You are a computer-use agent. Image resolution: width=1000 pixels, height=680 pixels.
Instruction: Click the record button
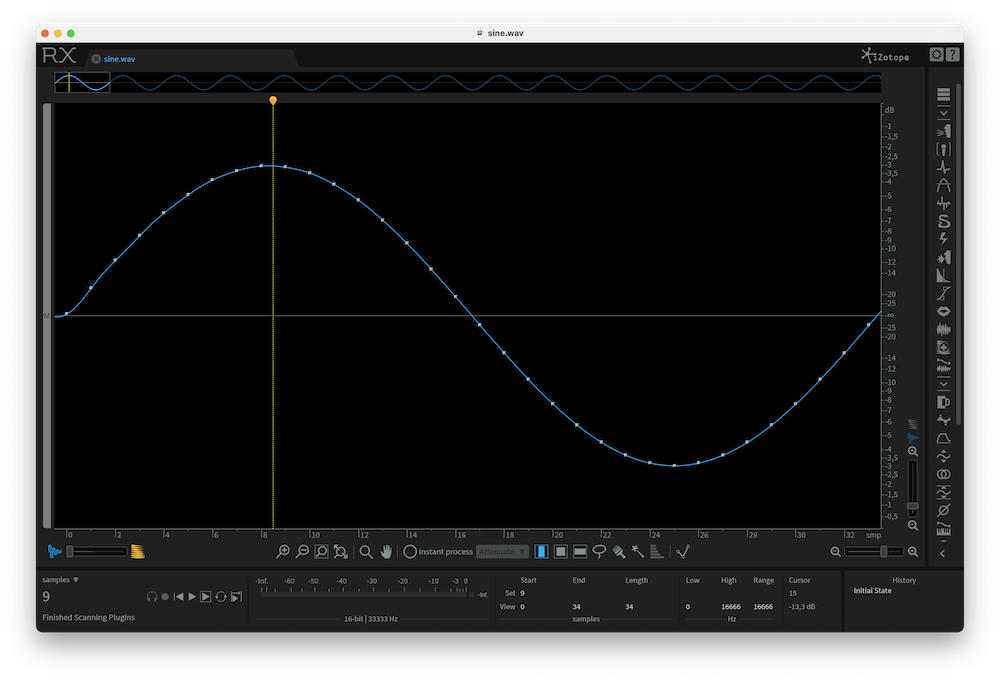click(165, 597)
